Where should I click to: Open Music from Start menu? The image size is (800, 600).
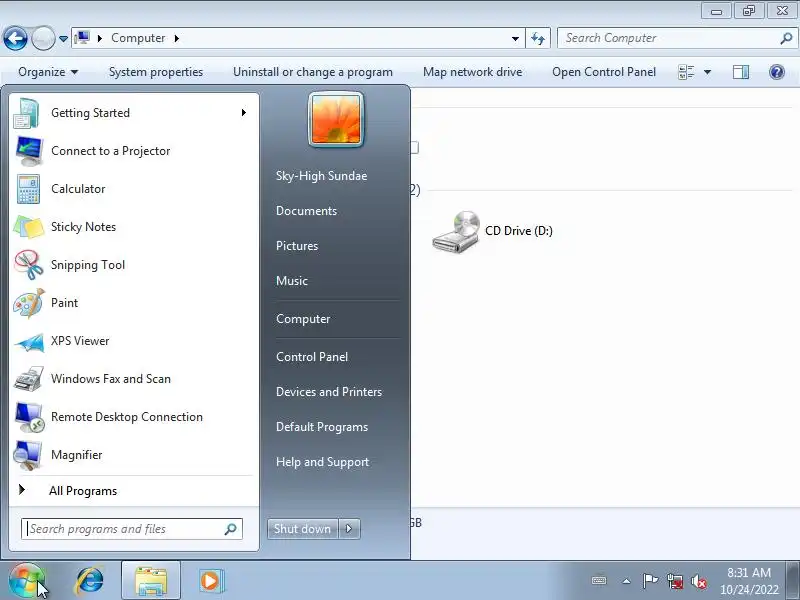point(292,281)
